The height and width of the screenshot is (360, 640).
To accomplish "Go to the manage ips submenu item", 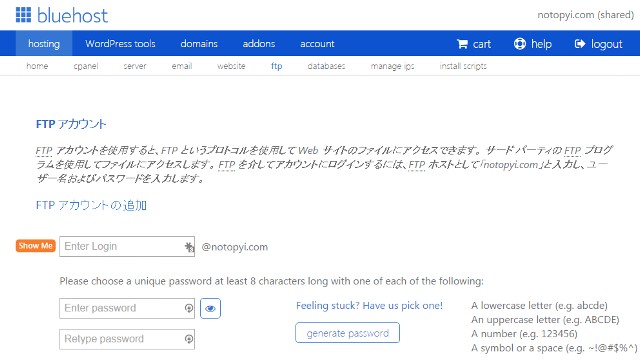I will click(x=392, y=66).
